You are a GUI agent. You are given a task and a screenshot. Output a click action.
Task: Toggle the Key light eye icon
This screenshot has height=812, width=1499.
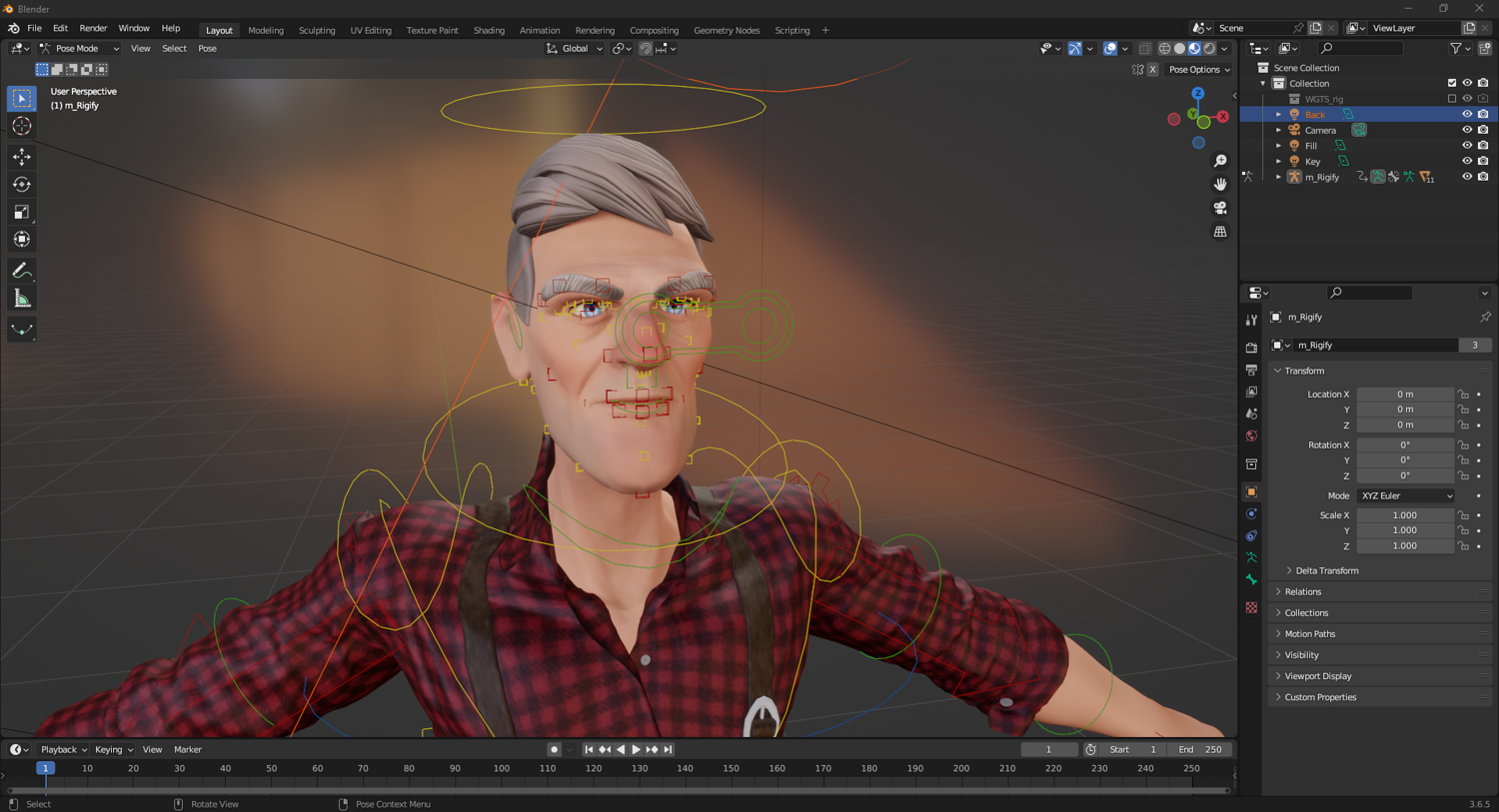click(x=1467, y=161)
